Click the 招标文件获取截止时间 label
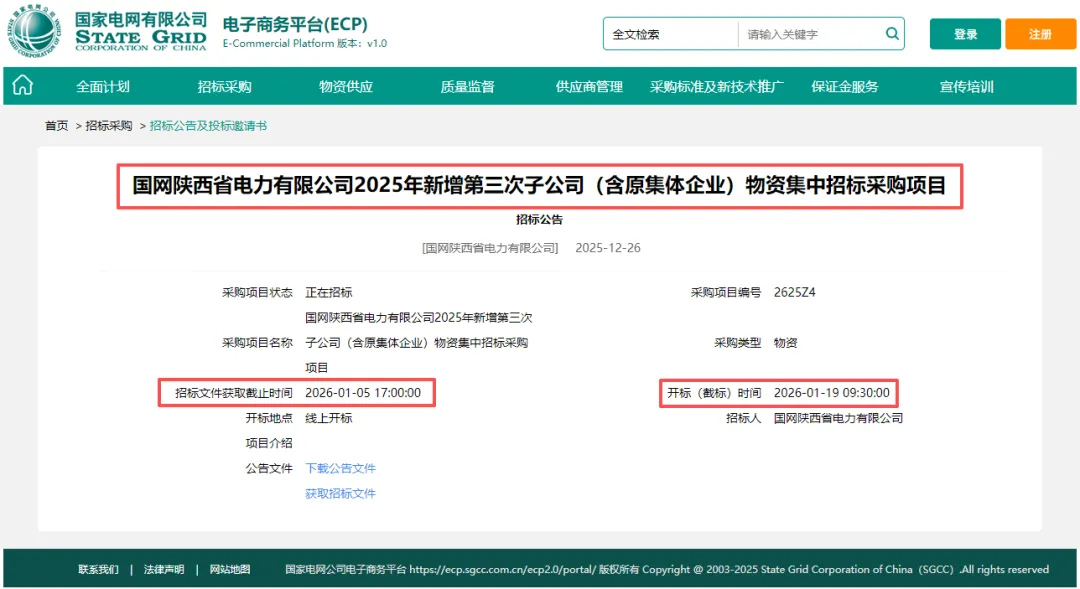Screen dimensions: 1080x589 pyautogui.click(x=233, y=393)
